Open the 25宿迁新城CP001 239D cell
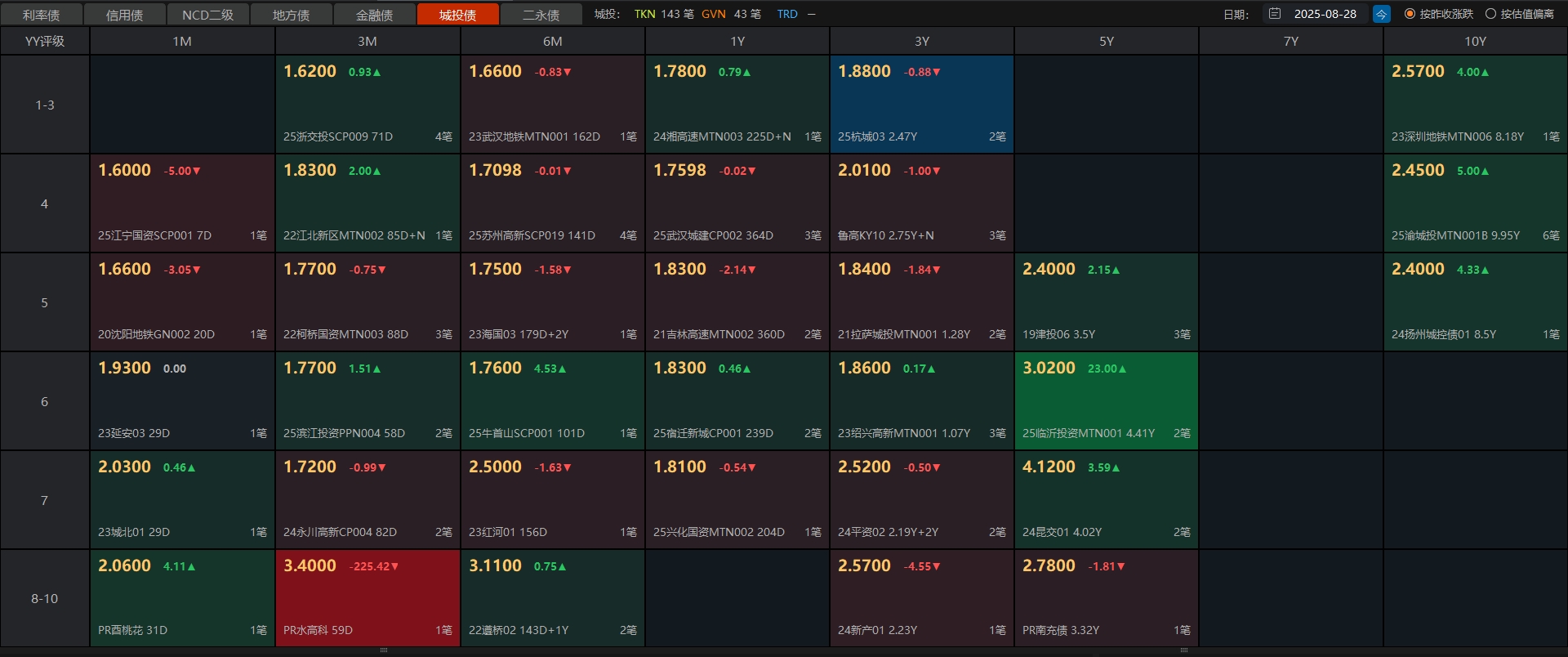 point(737,401)
